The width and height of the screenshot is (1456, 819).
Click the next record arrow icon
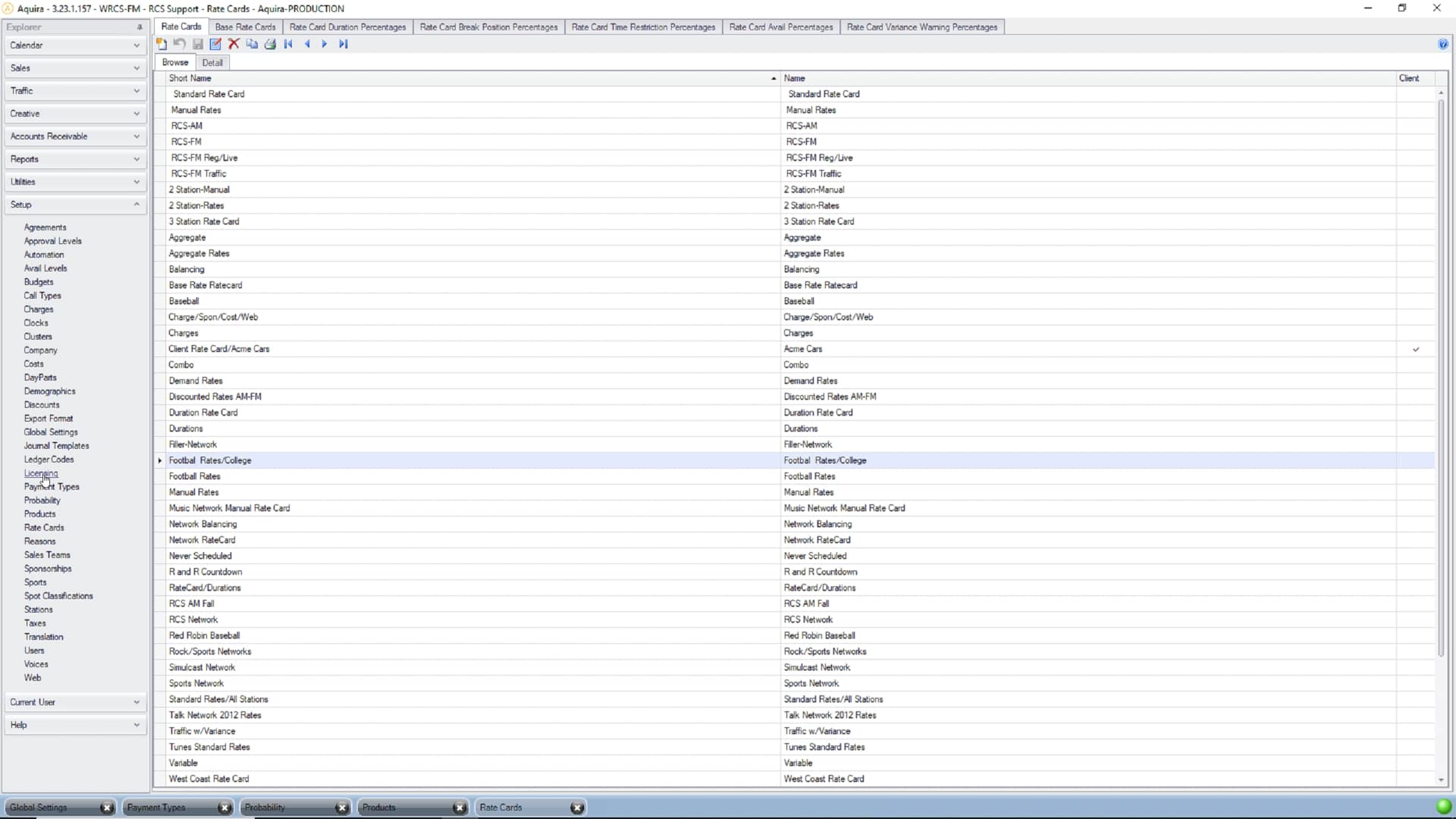click(325, 44)
